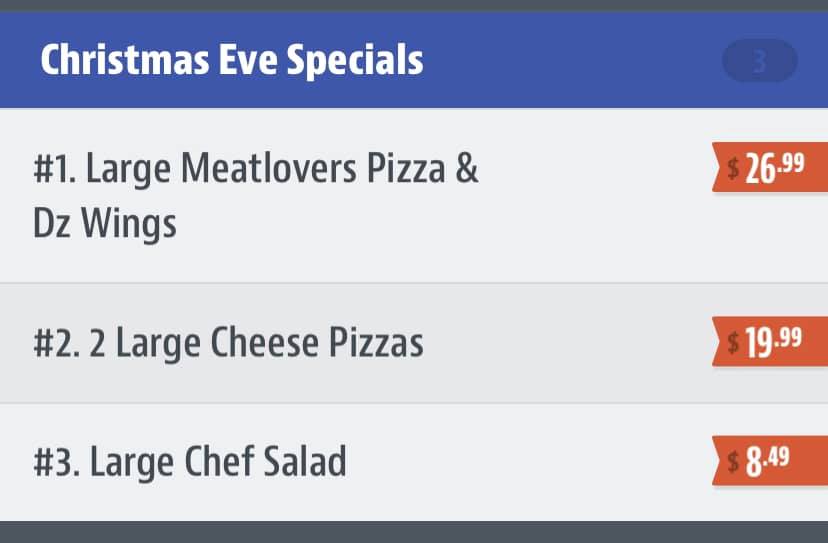This screenshot has width=828, height=543.
Task: Click the item count badge showing 3
Action: (759, 61)
